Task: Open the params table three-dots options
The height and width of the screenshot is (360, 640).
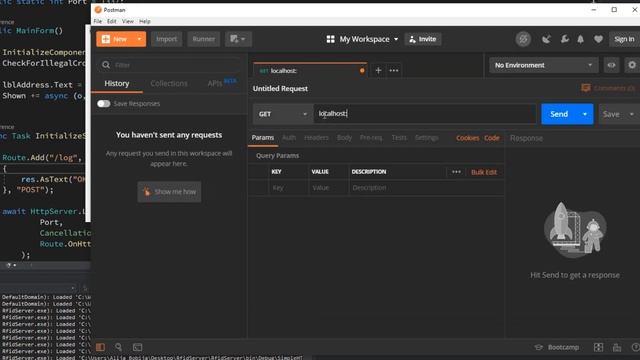Action: (456, 172)
